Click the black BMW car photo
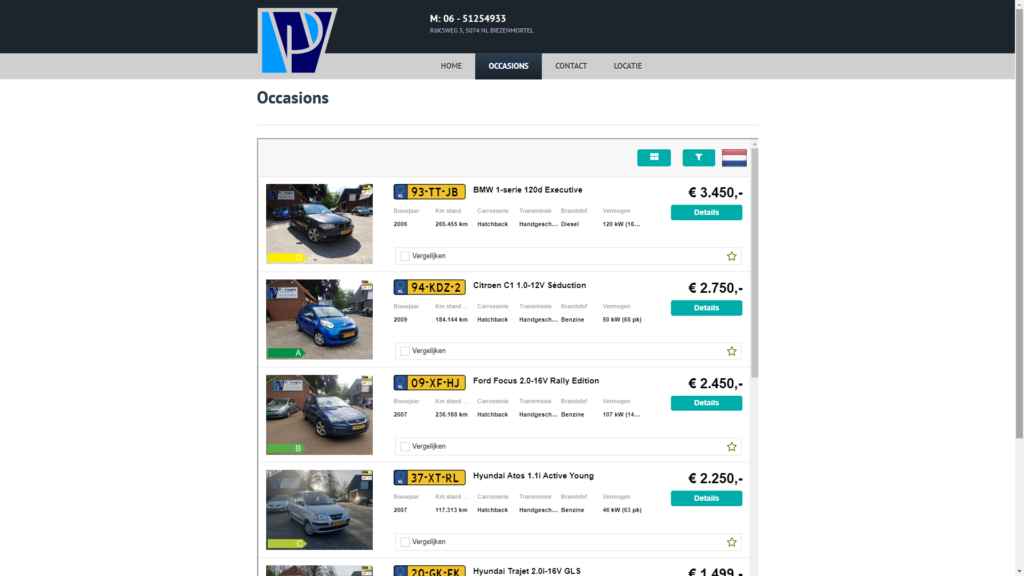The image size is (1024, 576). point(319,223)
